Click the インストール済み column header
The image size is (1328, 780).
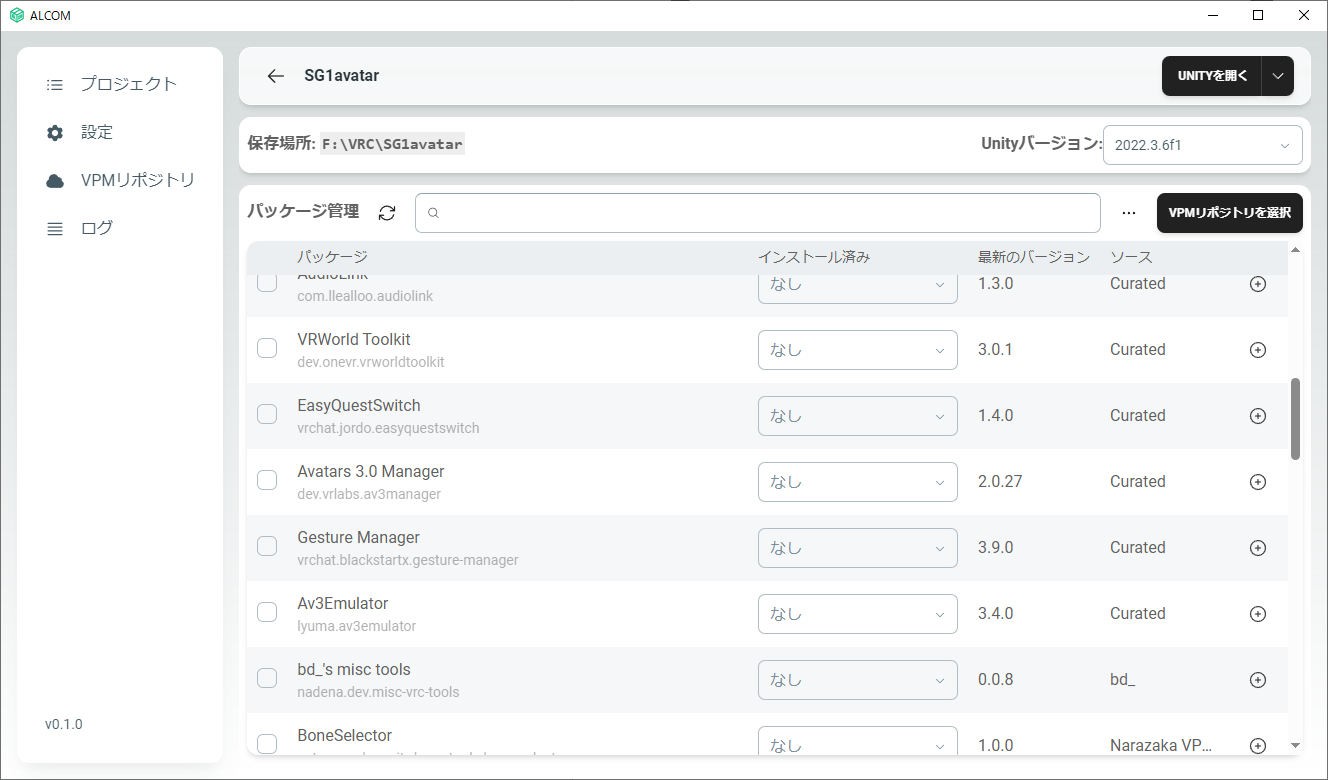tap(814, 257)
